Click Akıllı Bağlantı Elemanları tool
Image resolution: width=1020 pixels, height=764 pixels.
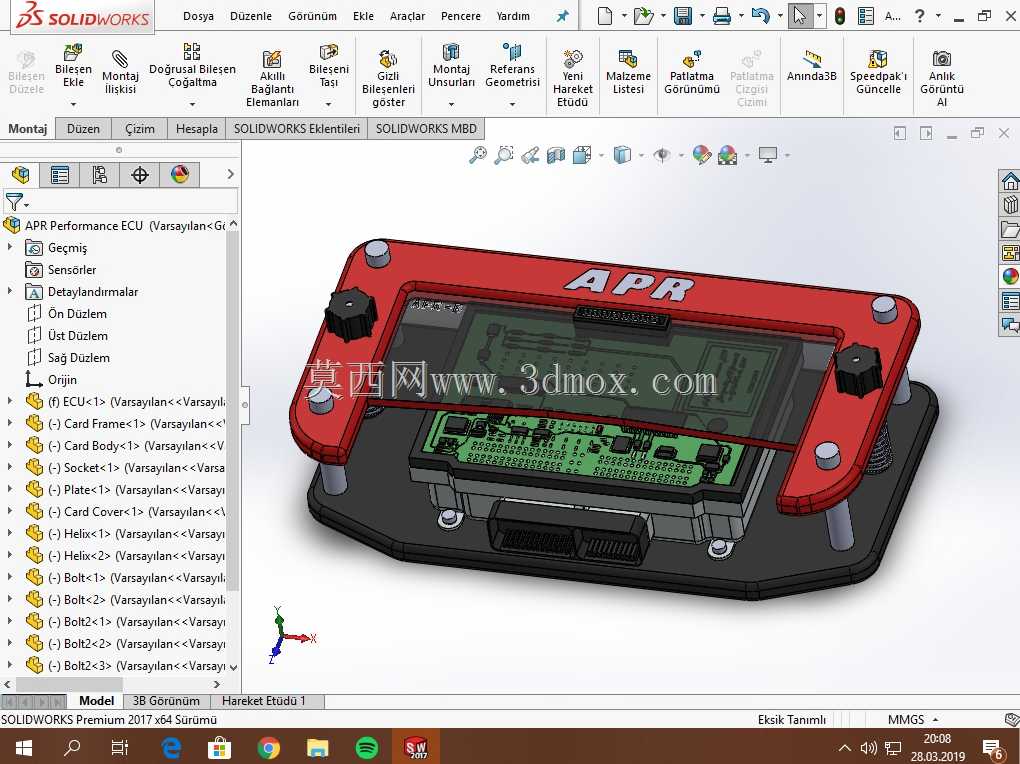pyautogui.click(x=272, y=79)
